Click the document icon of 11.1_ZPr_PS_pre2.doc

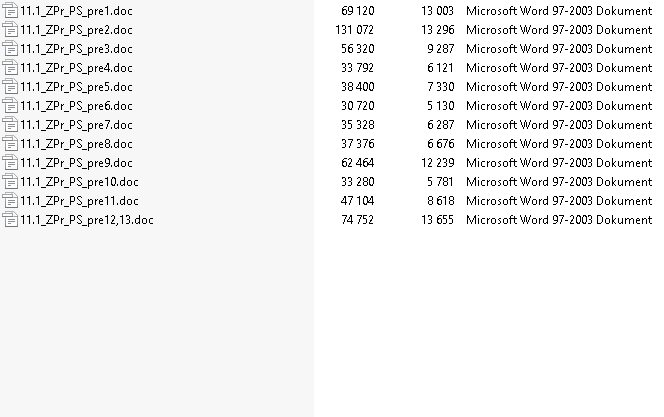[x=10, y=30]
